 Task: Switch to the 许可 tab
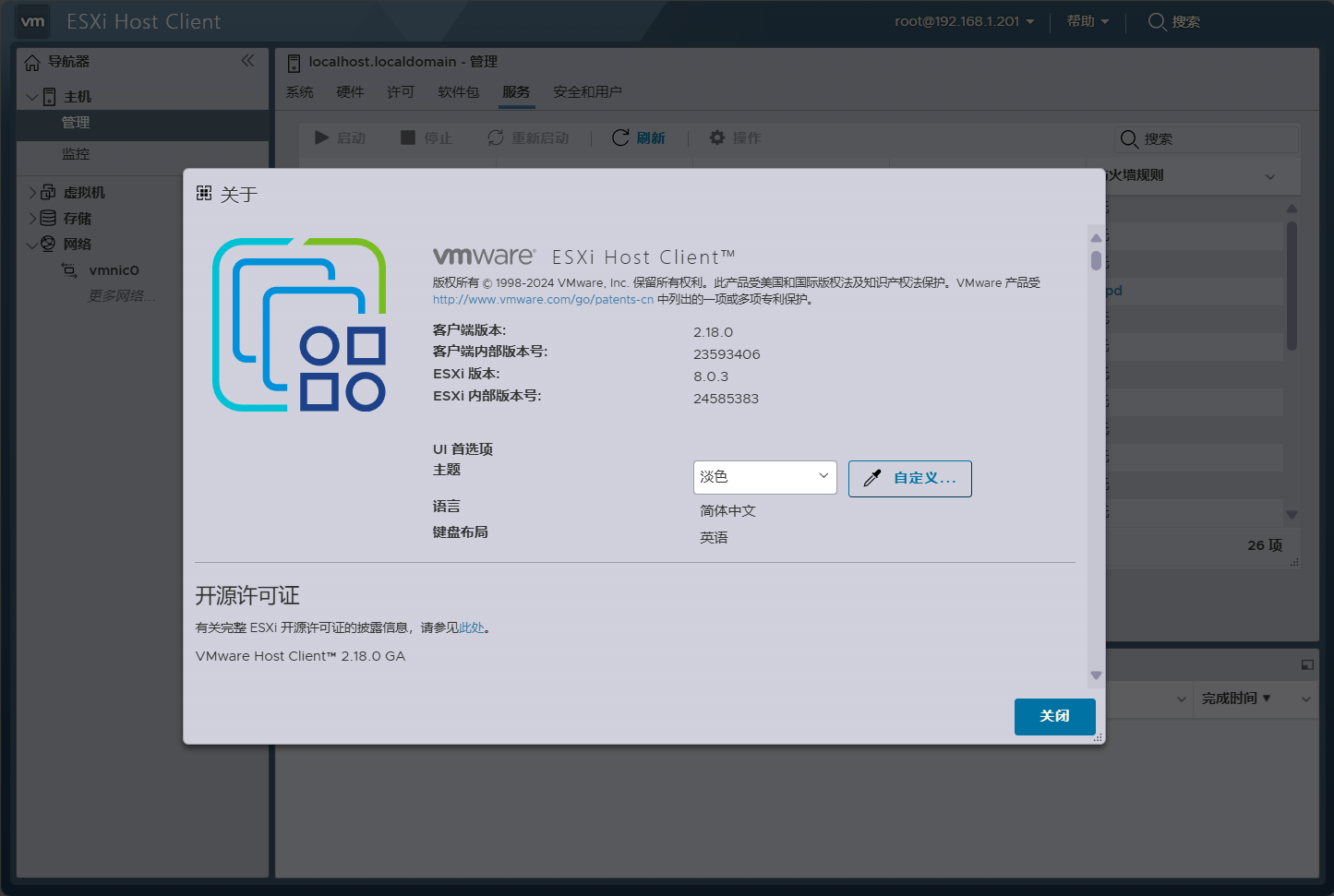click(x=401, y=92)
